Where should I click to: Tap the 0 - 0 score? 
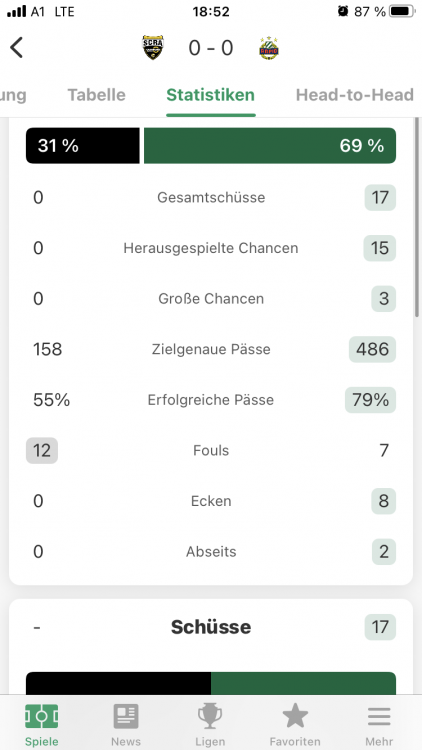click(211, 48)
